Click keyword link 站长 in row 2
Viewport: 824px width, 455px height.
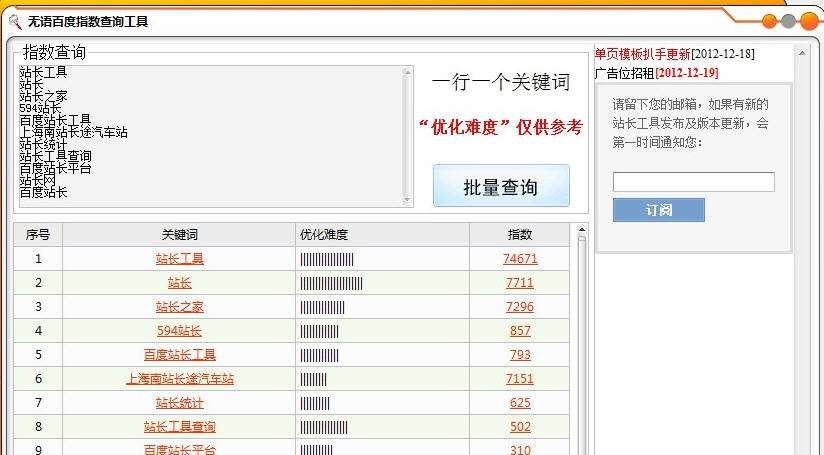pos(180,283)
